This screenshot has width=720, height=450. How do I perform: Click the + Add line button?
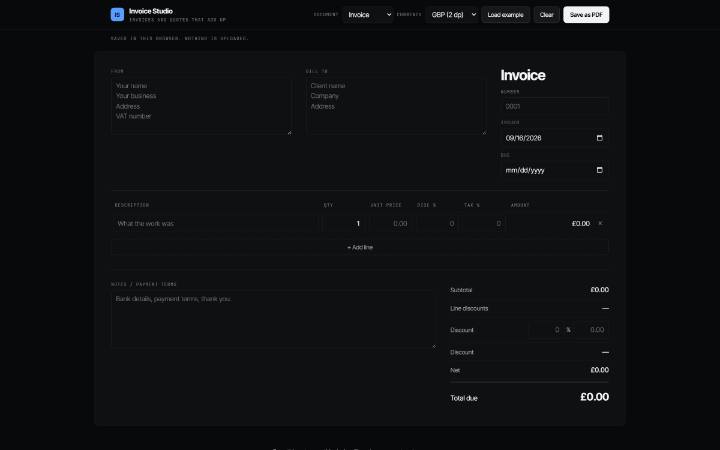tap(360, 247)
